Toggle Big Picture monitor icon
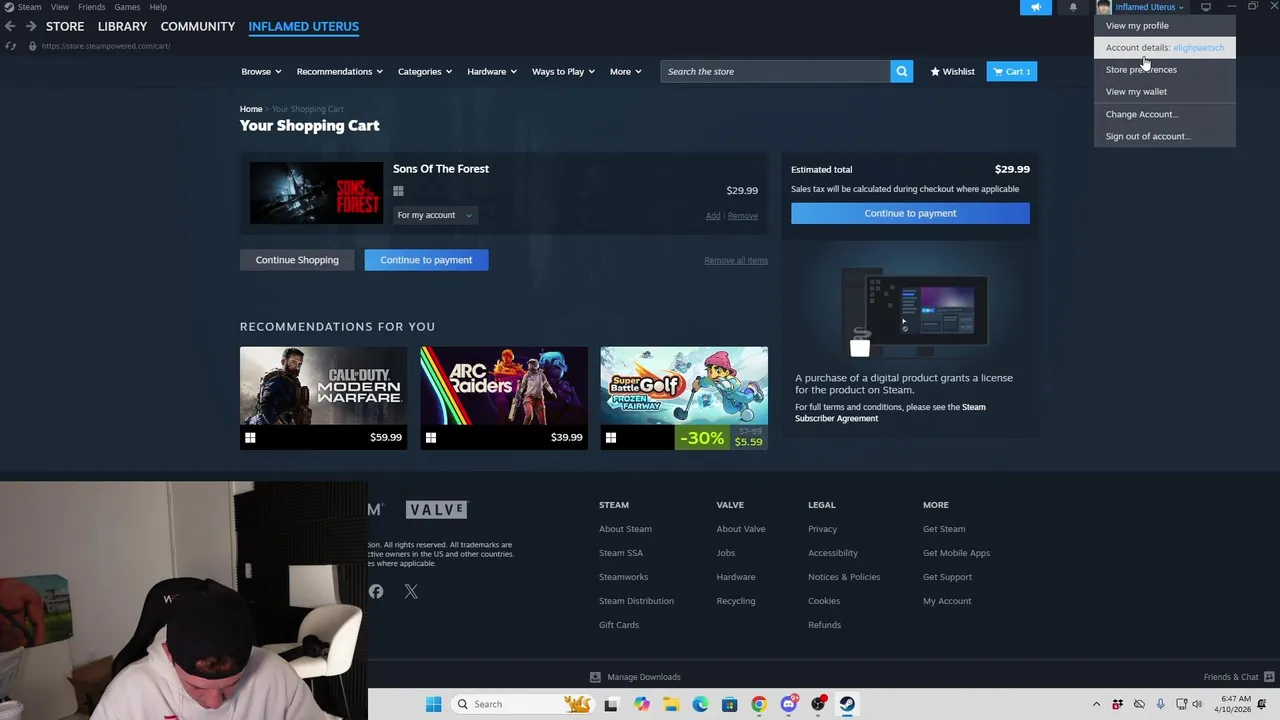Image resolution: width=1280 pixels, height=720 pixels. tap(1206, 7)
